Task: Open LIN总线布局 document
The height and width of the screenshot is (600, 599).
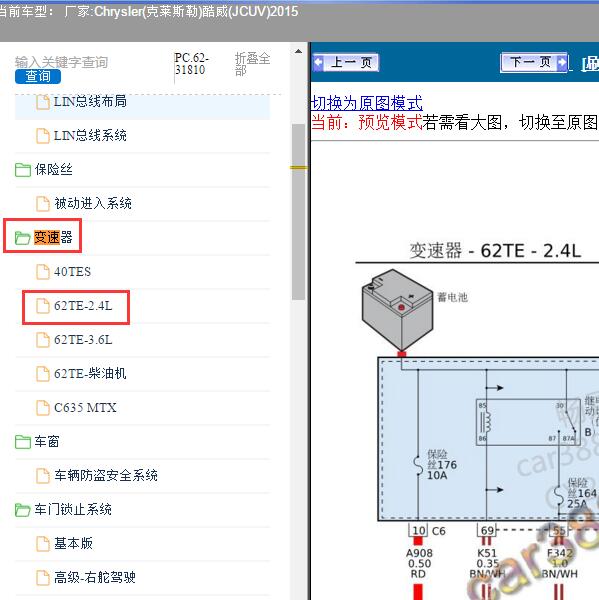Action: pyautogui.click(x=90, y=101)
